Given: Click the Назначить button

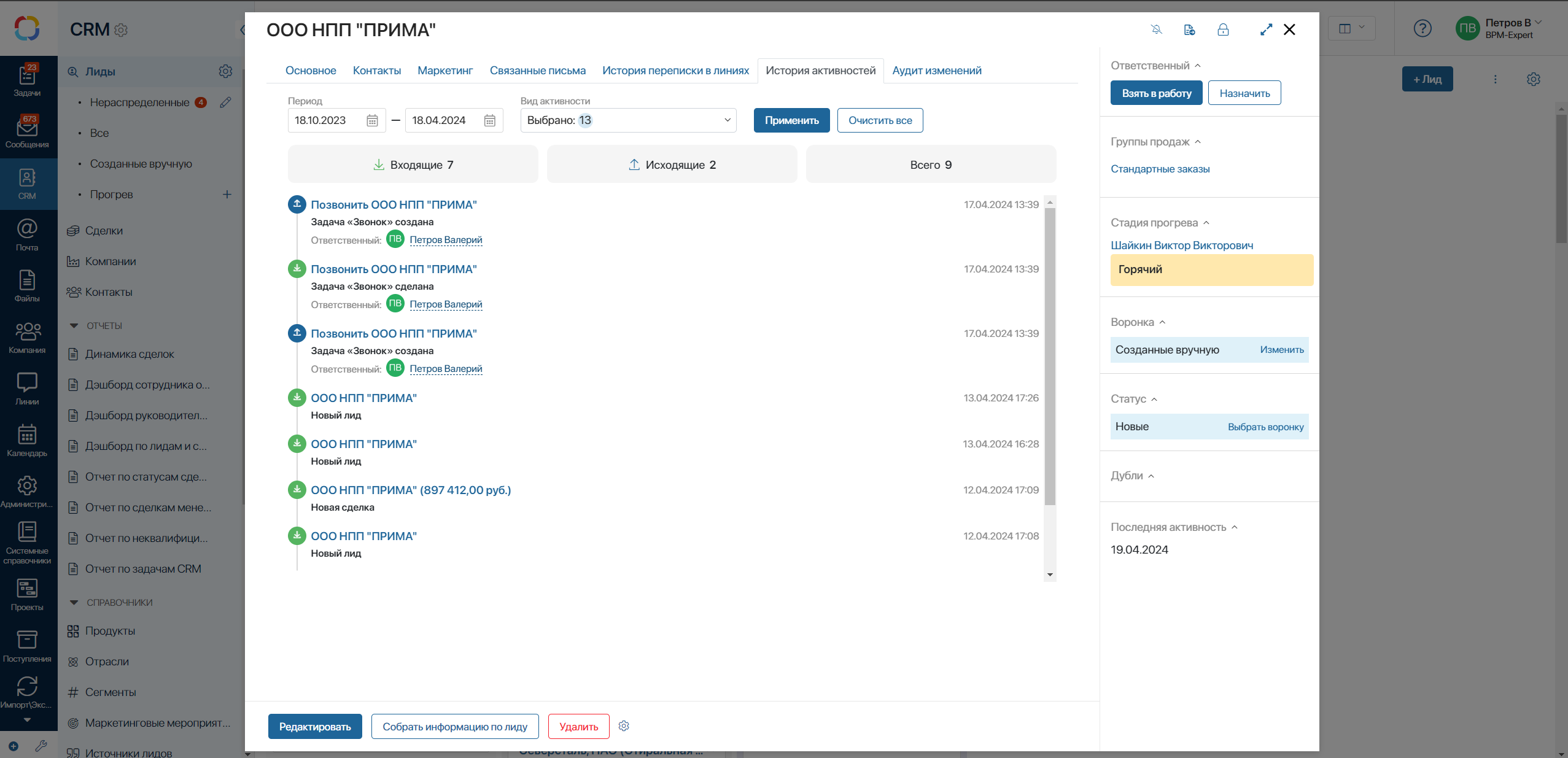Looking at the screenshot, I should (x=1244, y=93).
